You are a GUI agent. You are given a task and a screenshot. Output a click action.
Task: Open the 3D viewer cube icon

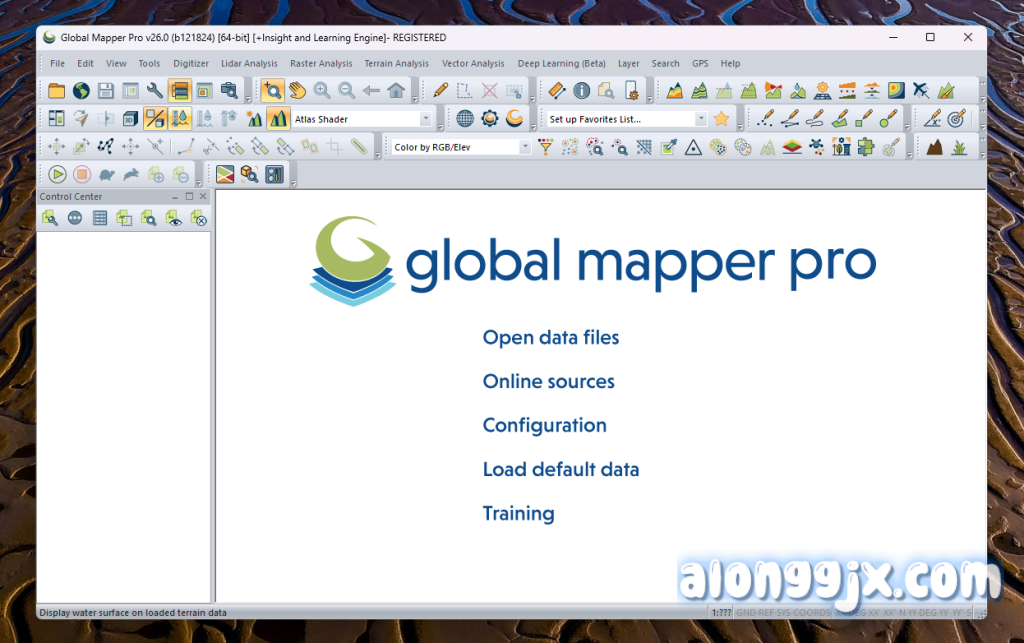pyautogui.click(x=130, y=119)
